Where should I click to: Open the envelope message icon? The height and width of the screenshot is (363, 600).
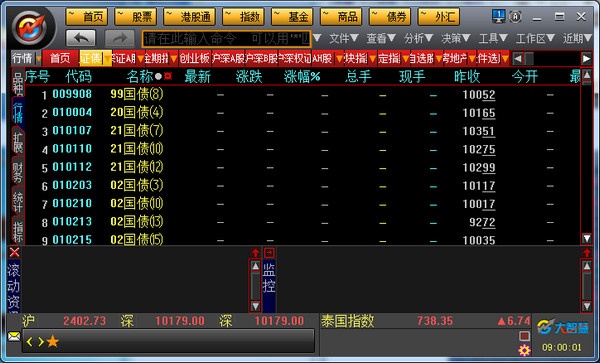[x=14, y=337]
